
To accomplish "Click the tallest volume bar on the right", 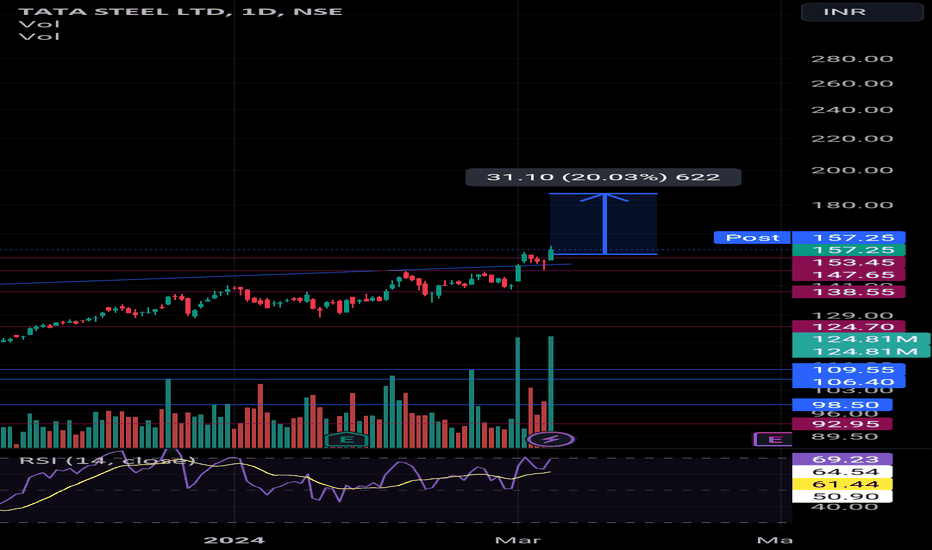I will point(551,392).
